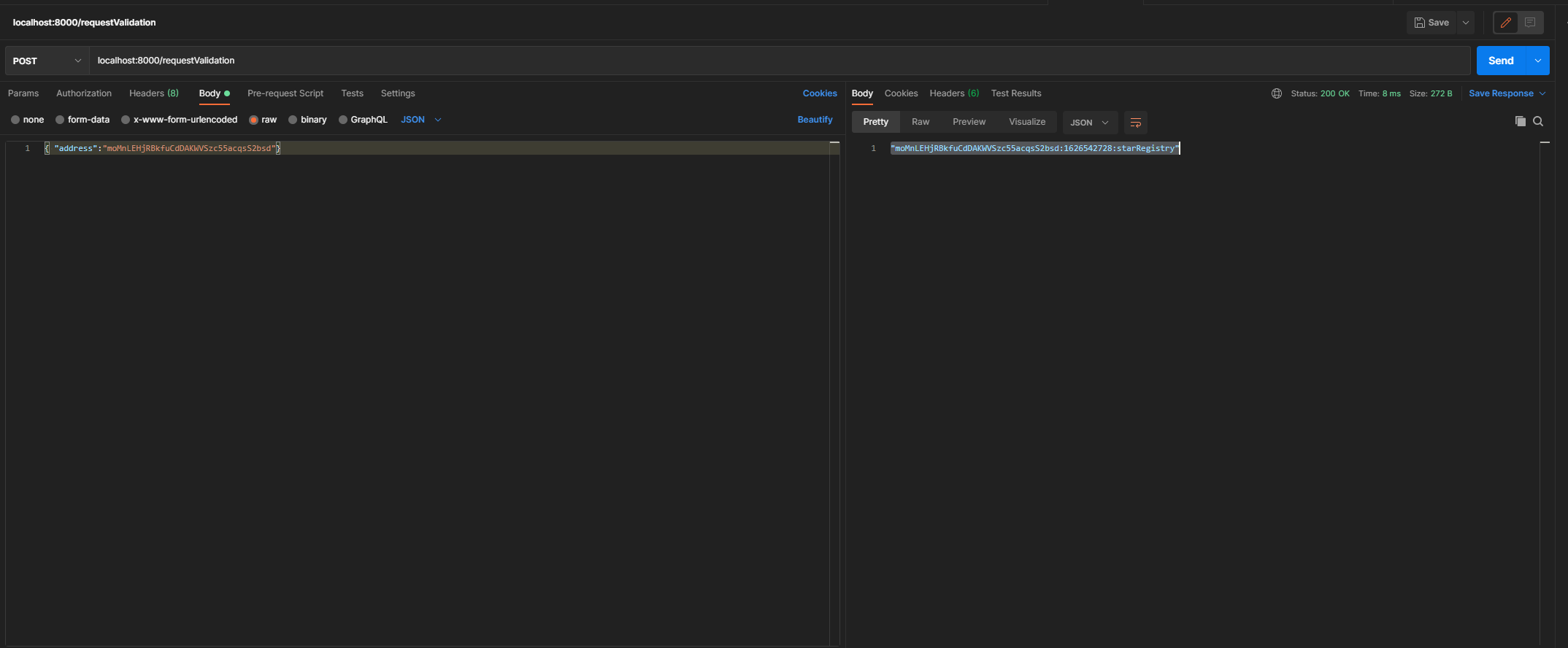Open the edit pencil icon
The height and width of the screenshot is (648, 1568).
pos(1505,23)
